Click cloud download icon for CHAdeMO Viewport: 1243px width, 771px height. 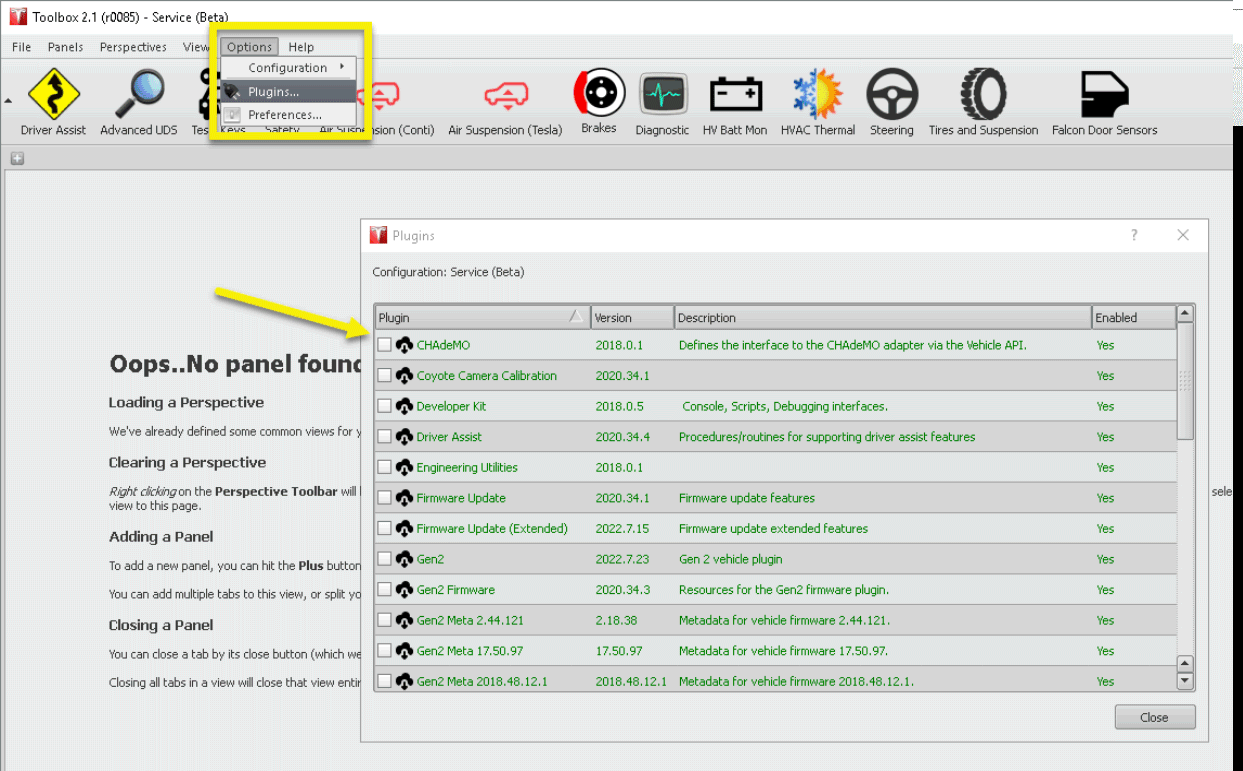(404, 345)
